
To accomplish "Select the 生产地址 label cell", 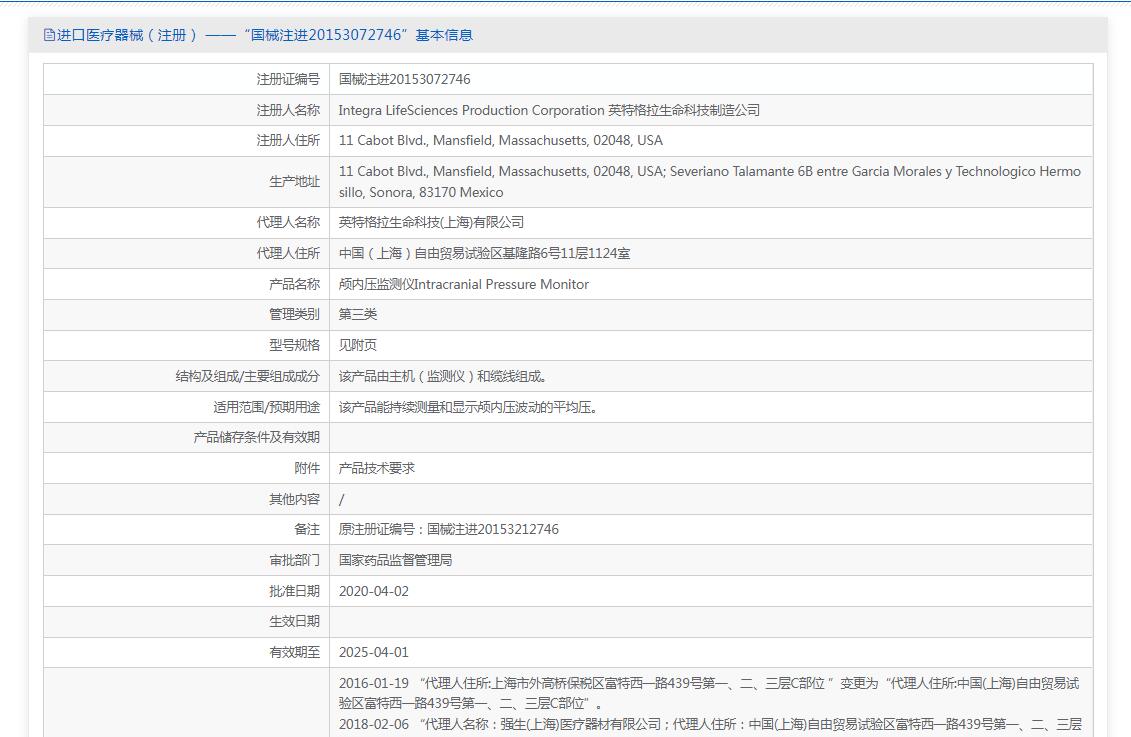I will [x=294, y=181].
